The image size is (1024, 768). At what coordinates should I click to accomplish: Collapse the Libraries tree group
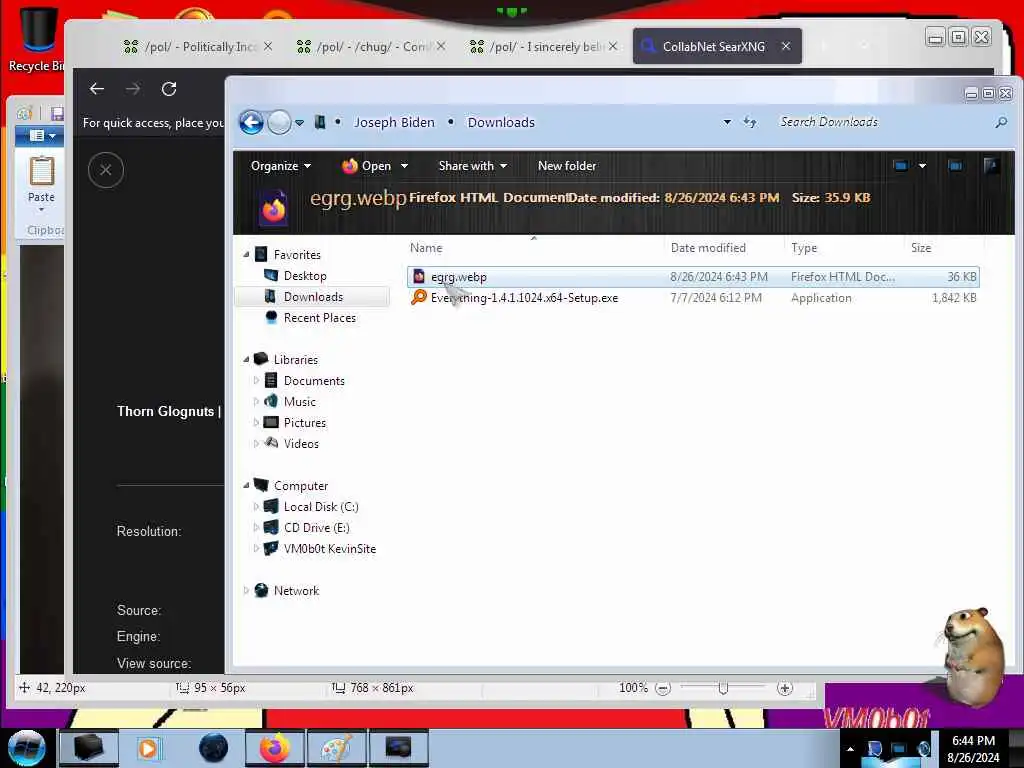tap(246, 359)
